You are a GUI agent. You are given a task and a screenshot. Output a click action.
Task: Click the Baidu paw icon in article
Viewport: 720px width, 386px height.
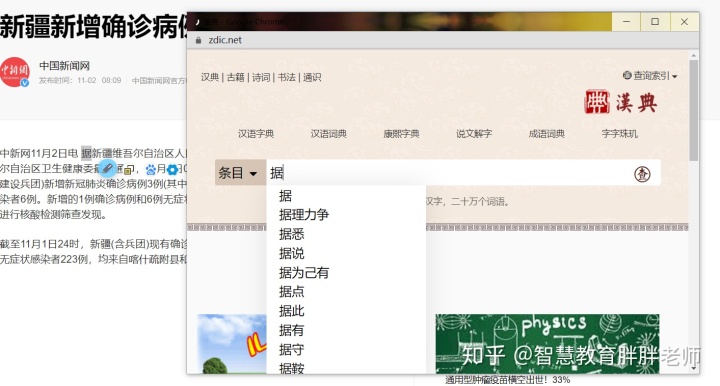pos(151,170)
